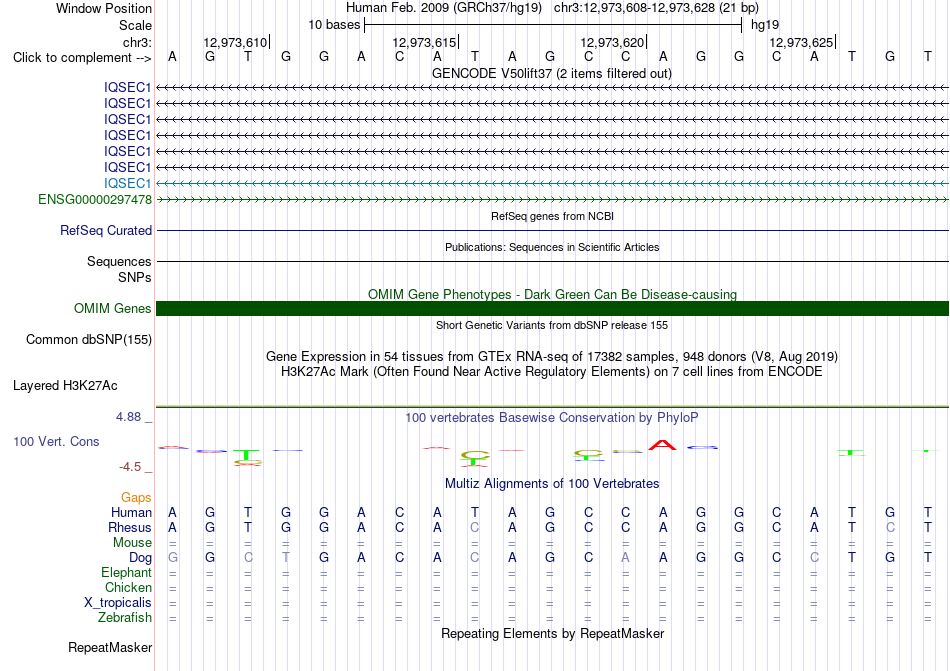Viewport: 950px width, 671px height.
Task: Click the '10 bases' scale bar label
Action: pos(334,25)
